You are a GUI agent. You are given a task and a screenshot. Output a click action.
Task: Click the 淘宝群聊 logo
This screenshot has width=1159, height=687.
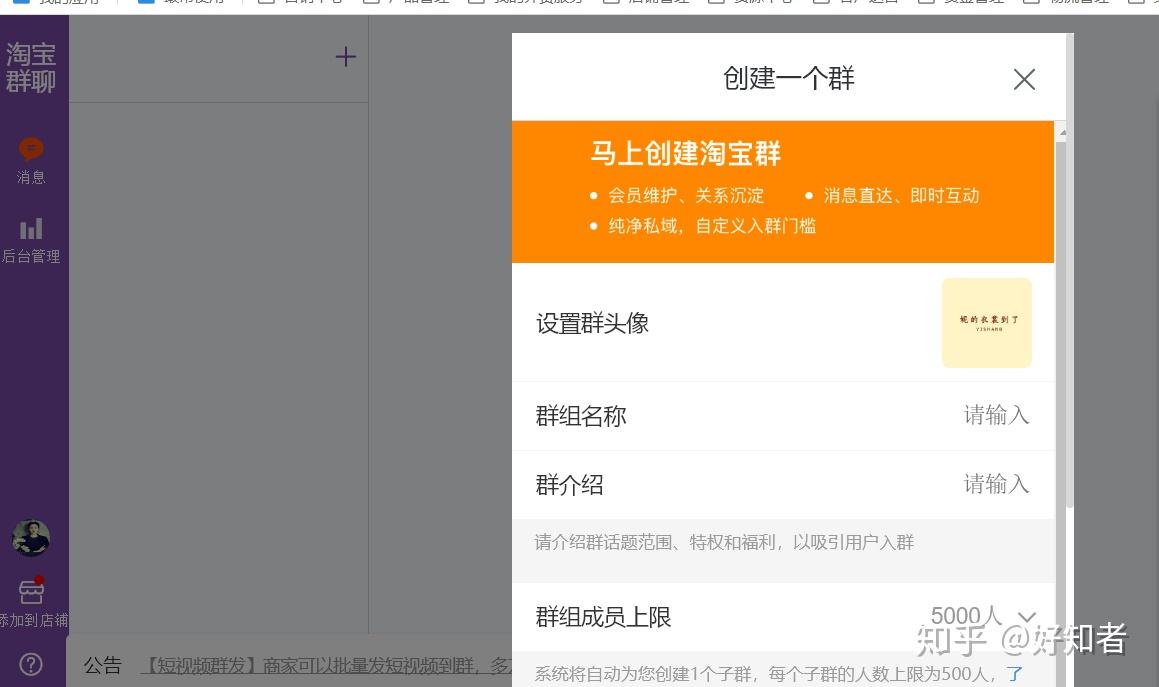coord(31,67)
